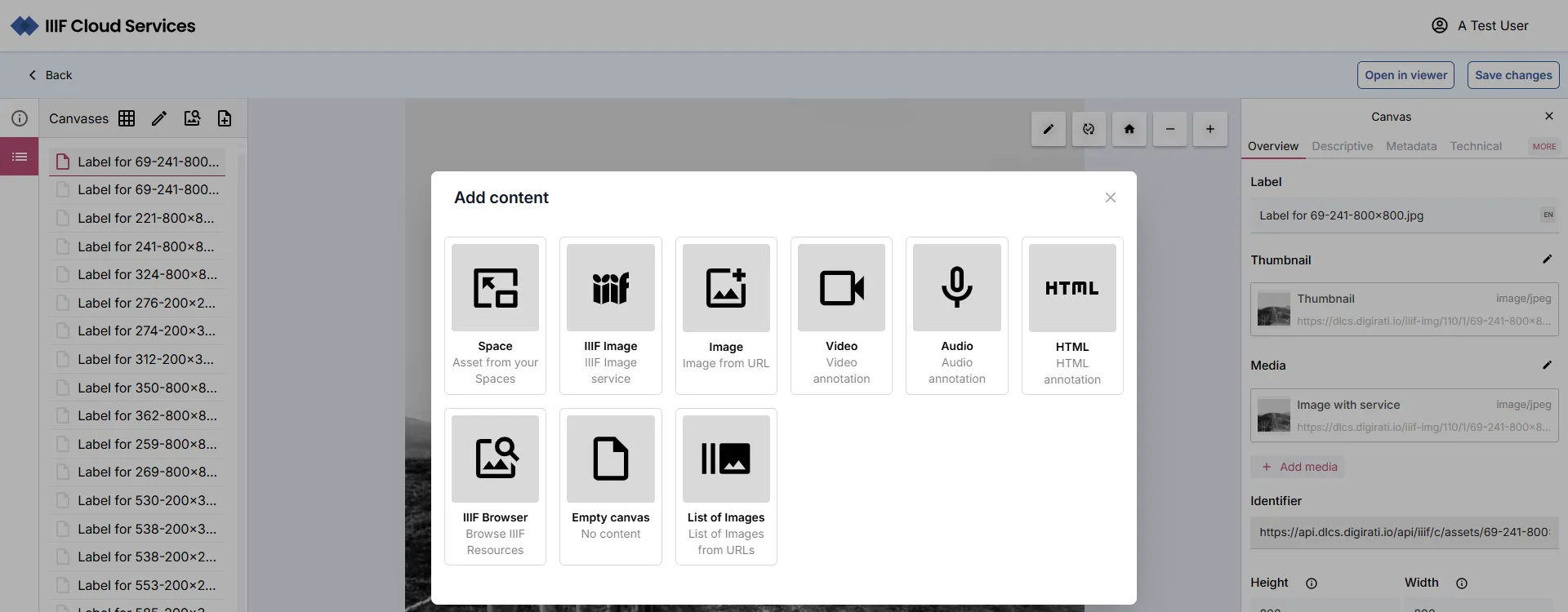Select first canvas 'Label for 69-241-800...'
The height and width of the screenshot is (612, 1568).
point(137,162)
